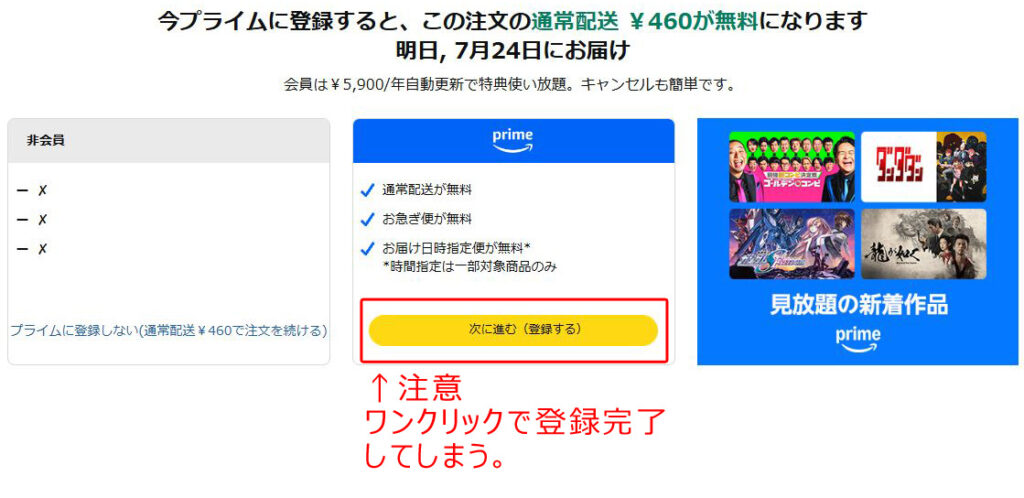Click the お急ぎ便が無料 benefit text
This screenshot has width=1024, height=498.
[426, 219]
